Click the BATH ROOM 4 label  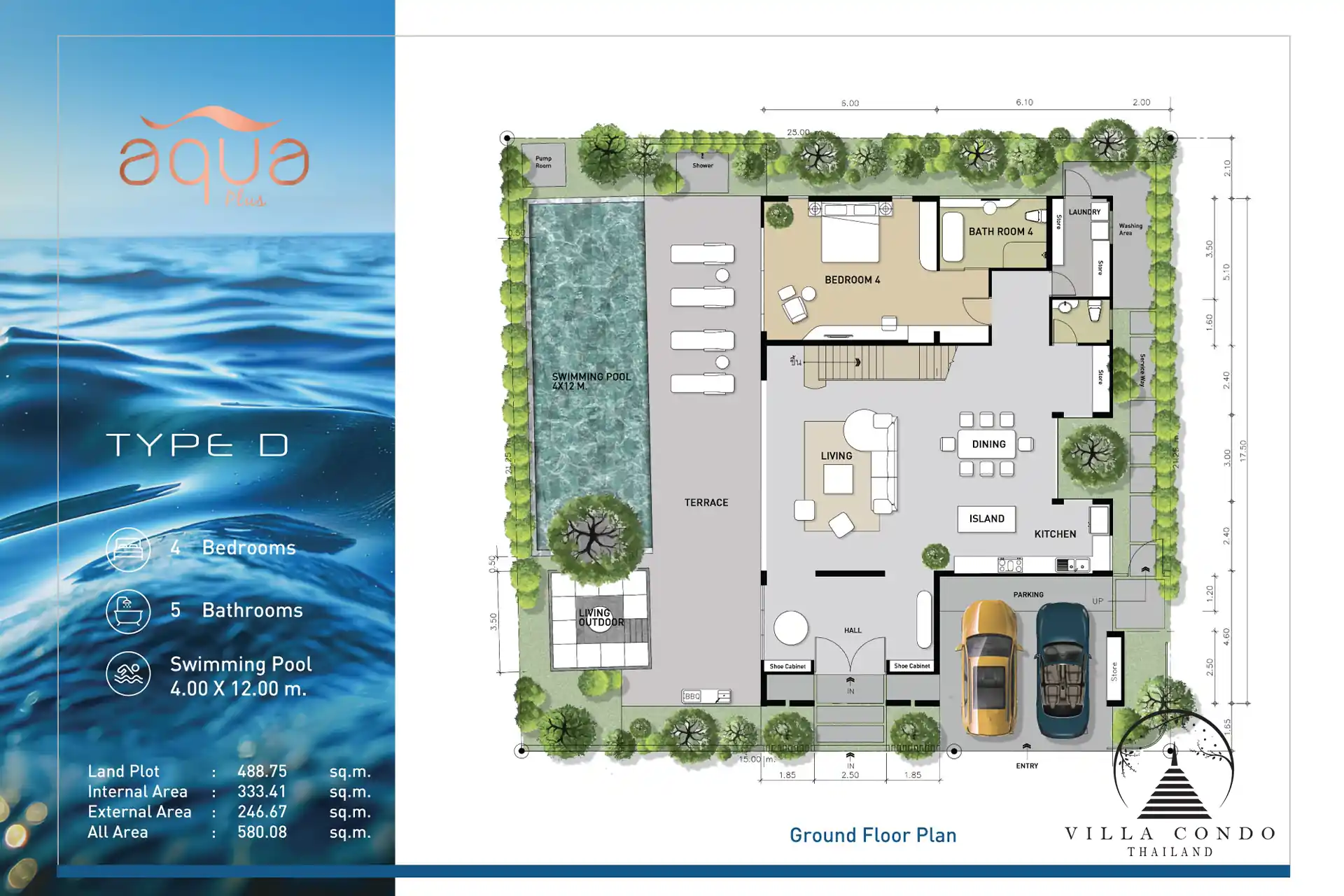[x=1000, y=232]
